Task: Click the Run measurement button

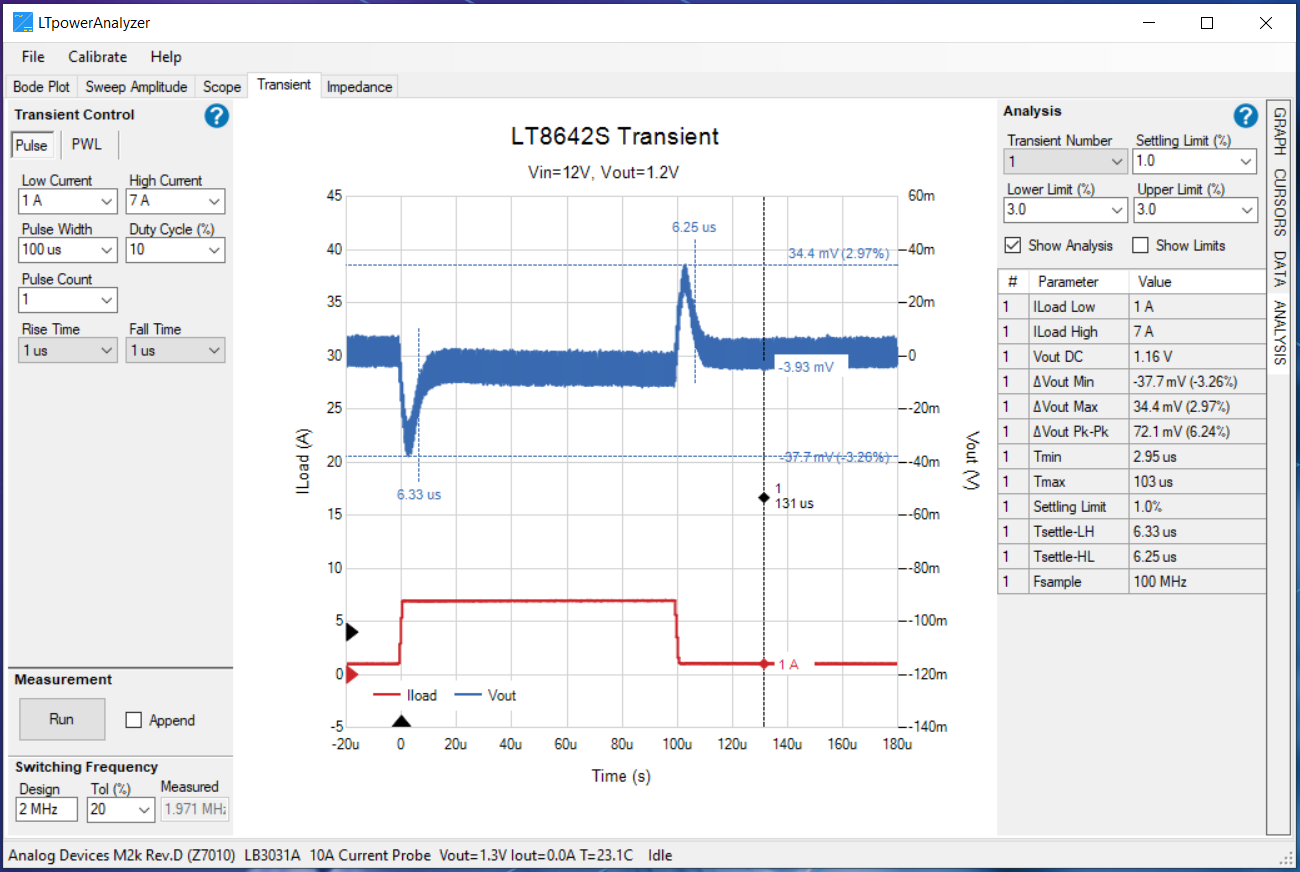Action: pyautogui.click(x=62, y=719)
